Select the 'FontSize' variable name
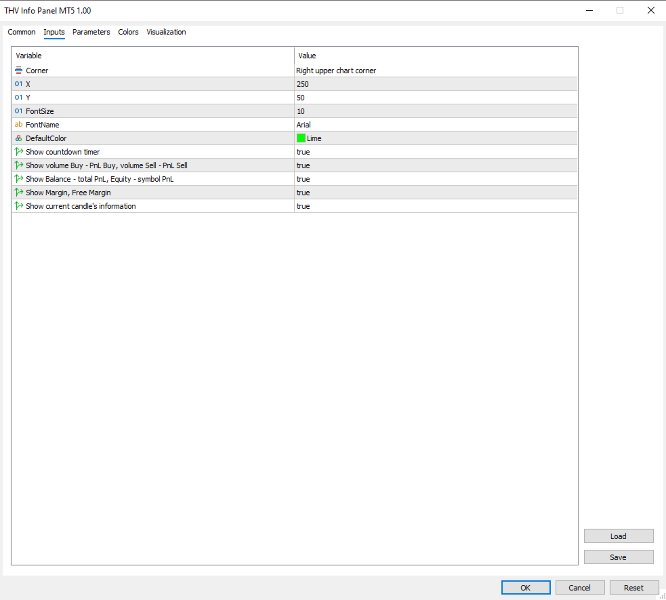 click(x=40, y=111)
